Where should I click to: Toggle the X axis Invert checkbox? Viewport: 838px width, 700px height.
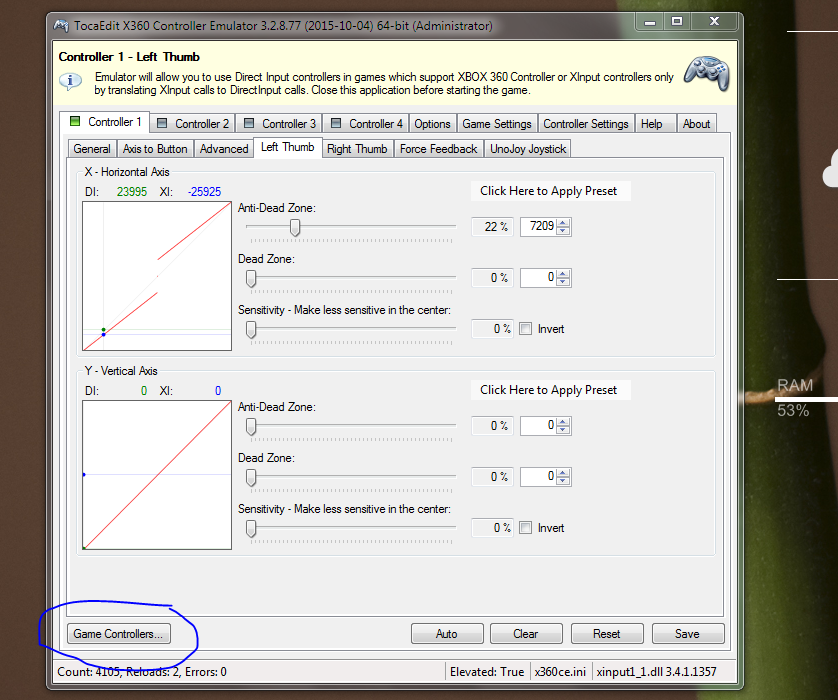pyautogui.click(x=526, y=329)
